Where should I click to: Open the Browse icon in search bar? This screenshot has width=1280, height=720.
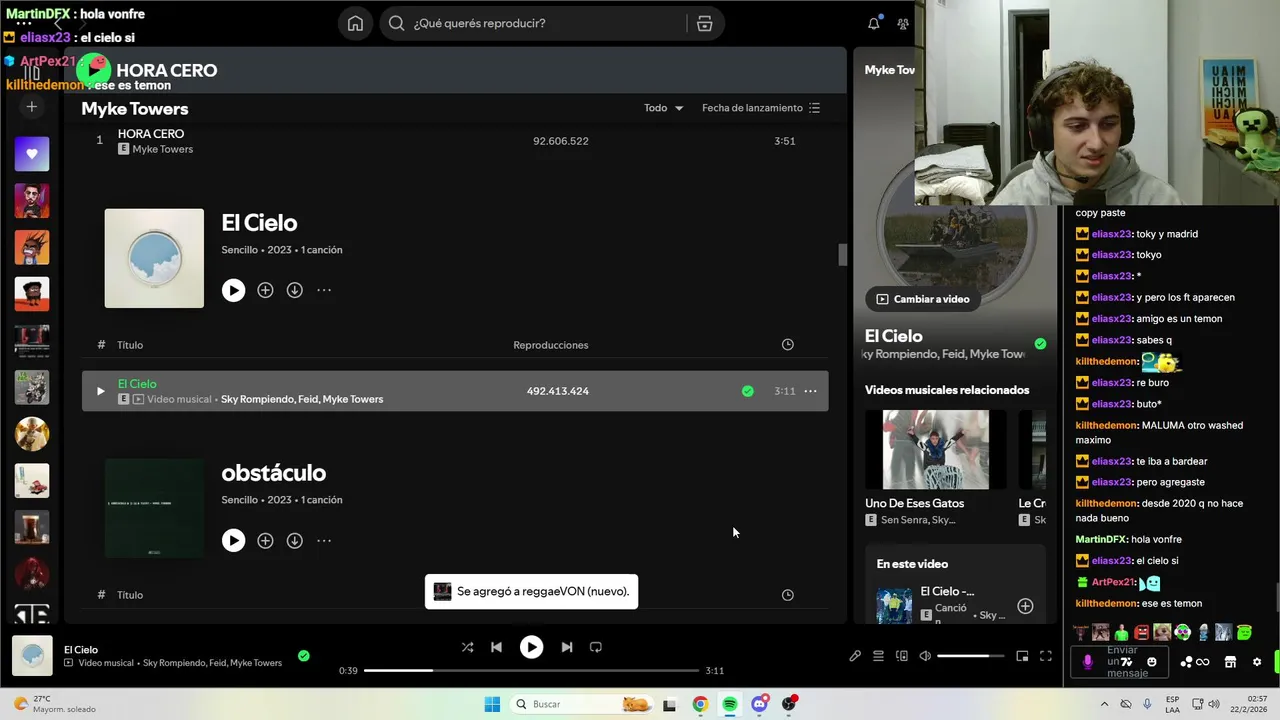[704, 23]
